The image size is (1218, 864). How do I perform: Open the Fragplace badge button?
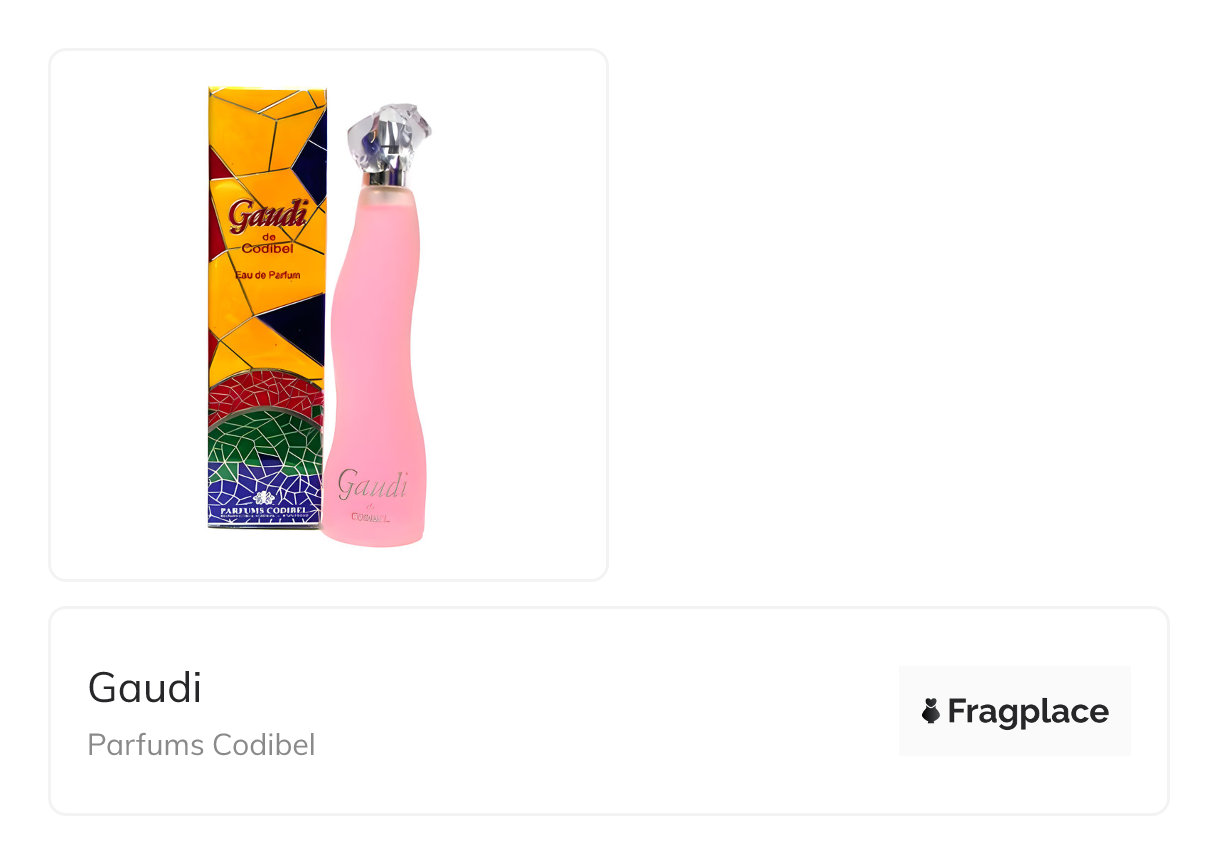(x=1014, y=711)
